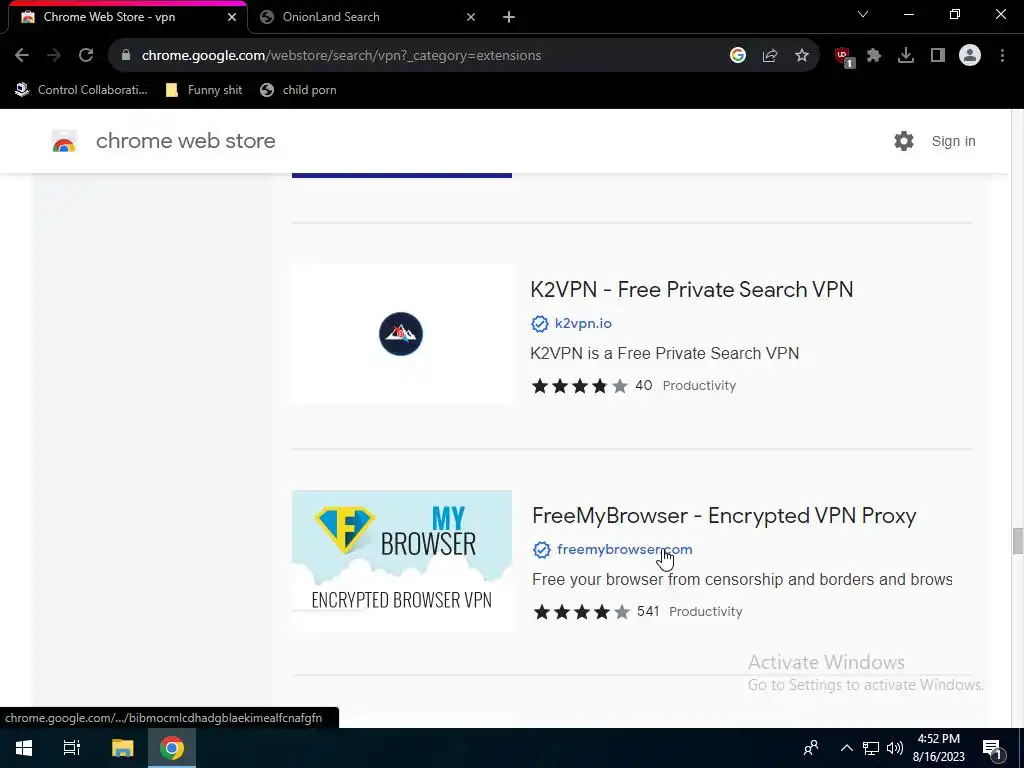Click the chrome web store title text
1024x768 pixels.
(x=185, y=141)
